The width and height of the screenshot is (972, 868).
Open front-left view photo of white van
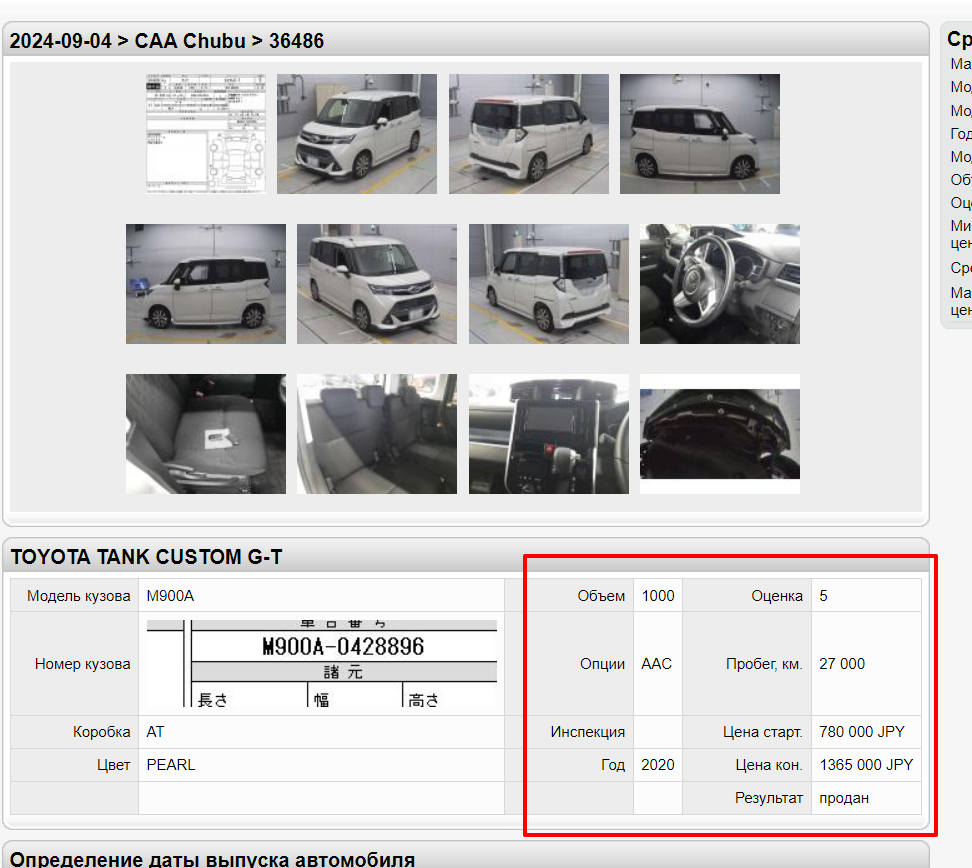tap(356, 134)
